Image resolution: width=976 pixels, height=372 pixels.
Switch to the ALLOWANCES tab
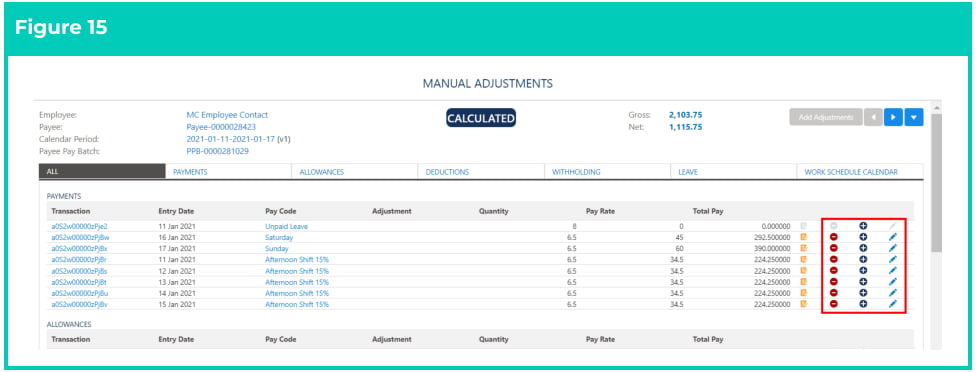point(355,172)
